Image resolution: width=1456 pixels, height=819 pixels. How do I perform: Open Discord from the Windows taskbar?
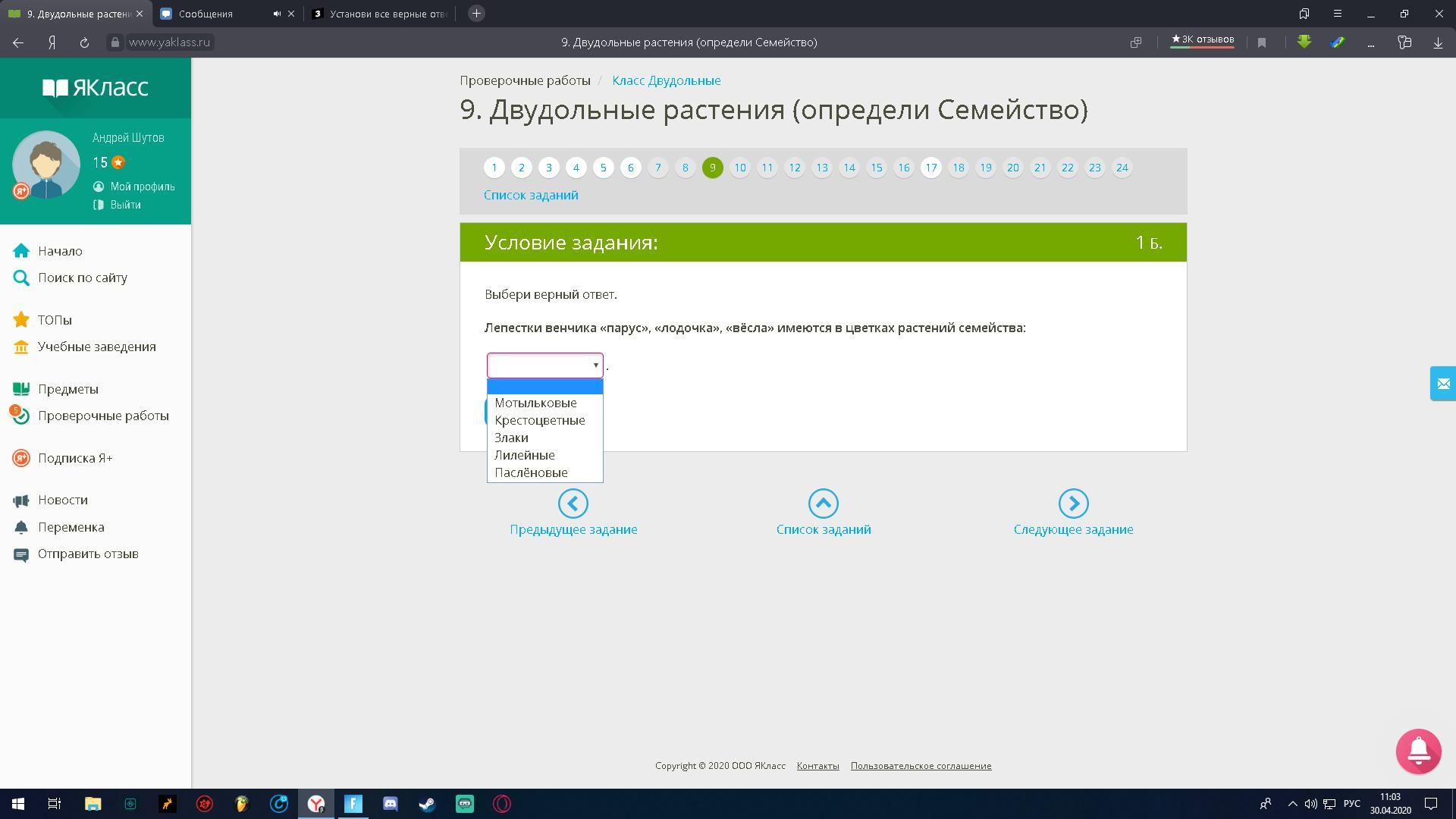click(390, 804)
